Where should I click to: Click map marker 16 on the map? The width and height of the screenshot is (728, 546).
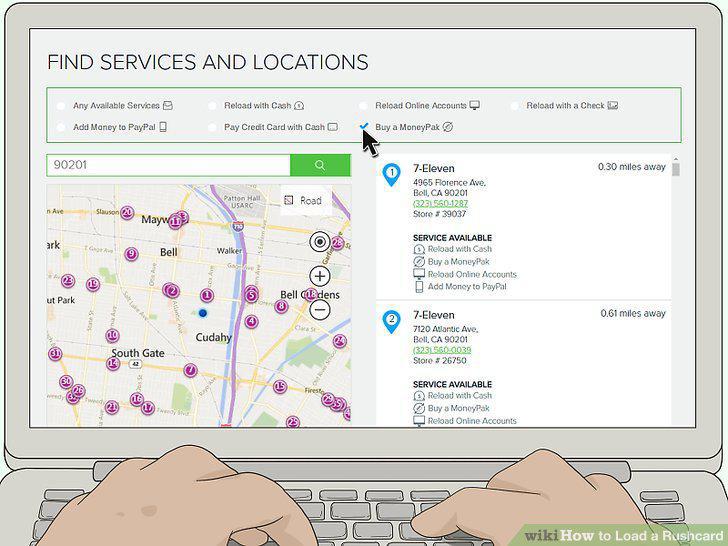(x=136, y=399)
